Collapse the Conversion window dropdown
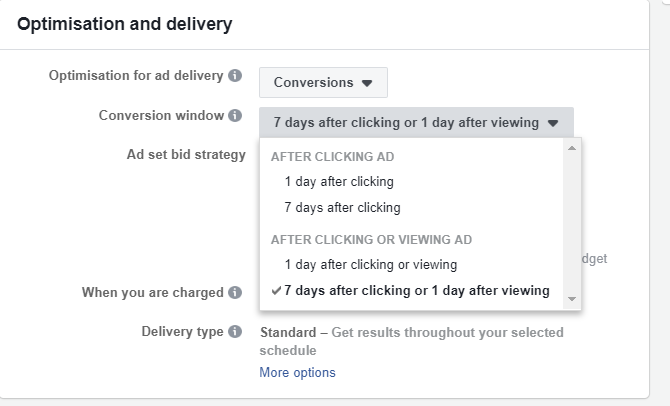 [416, 123]
